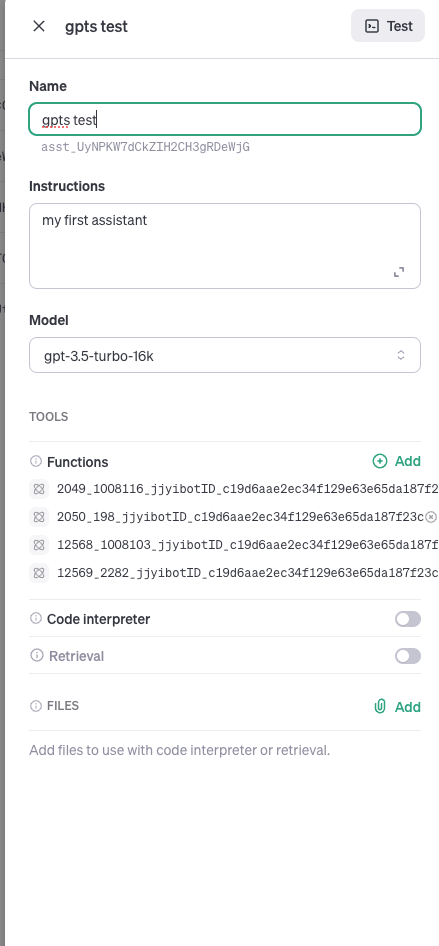Add a new function

(x=396, y=462)
